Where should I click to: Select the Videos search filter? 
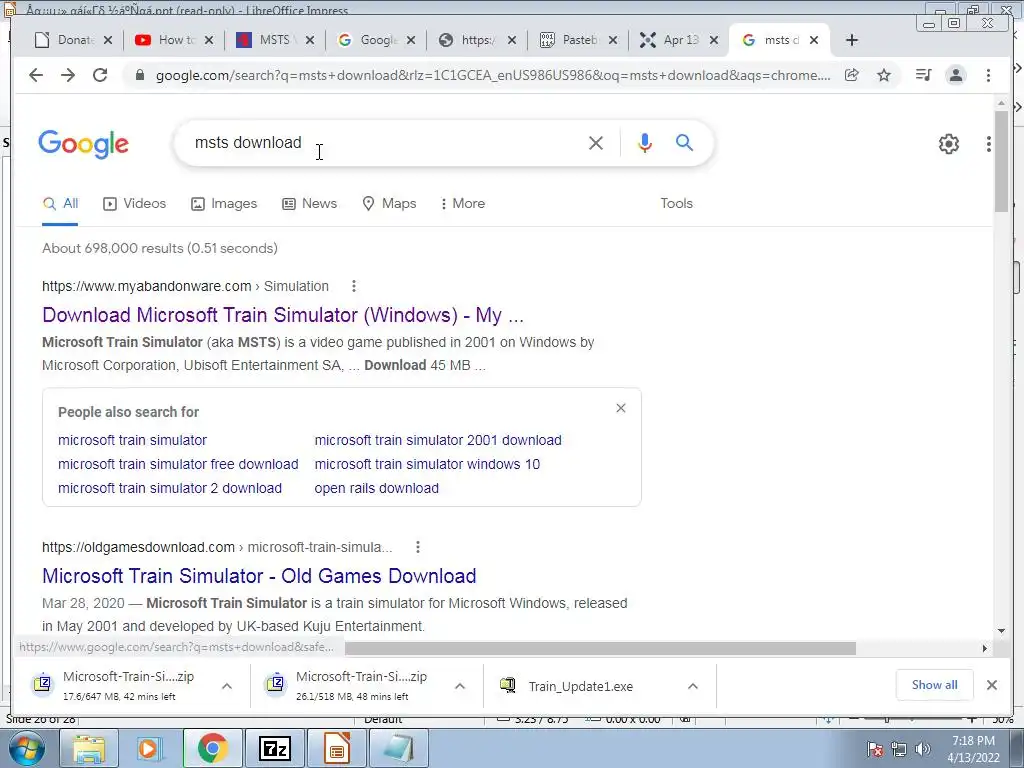click(135, 204)
